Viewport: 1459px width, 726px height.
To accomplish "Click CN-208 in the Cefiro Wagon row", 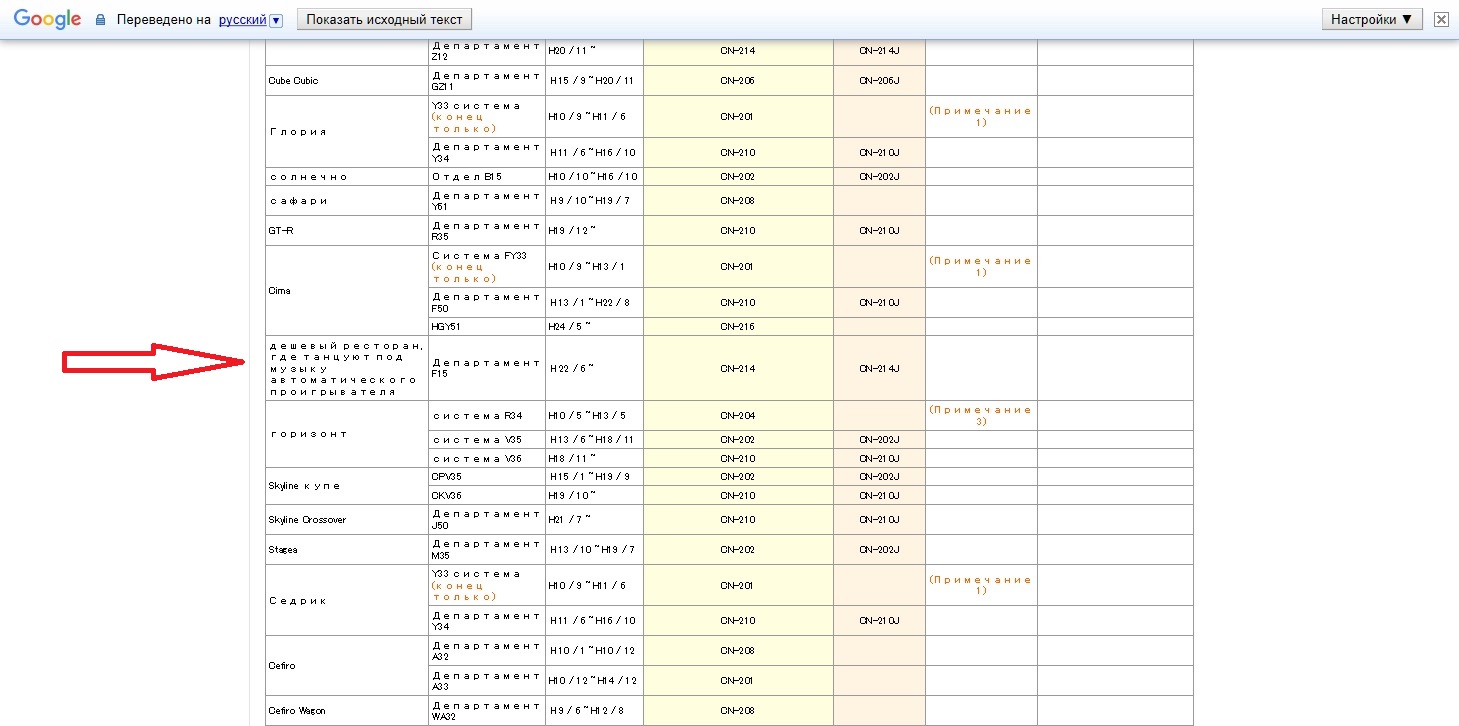I will tap(738, 711).
